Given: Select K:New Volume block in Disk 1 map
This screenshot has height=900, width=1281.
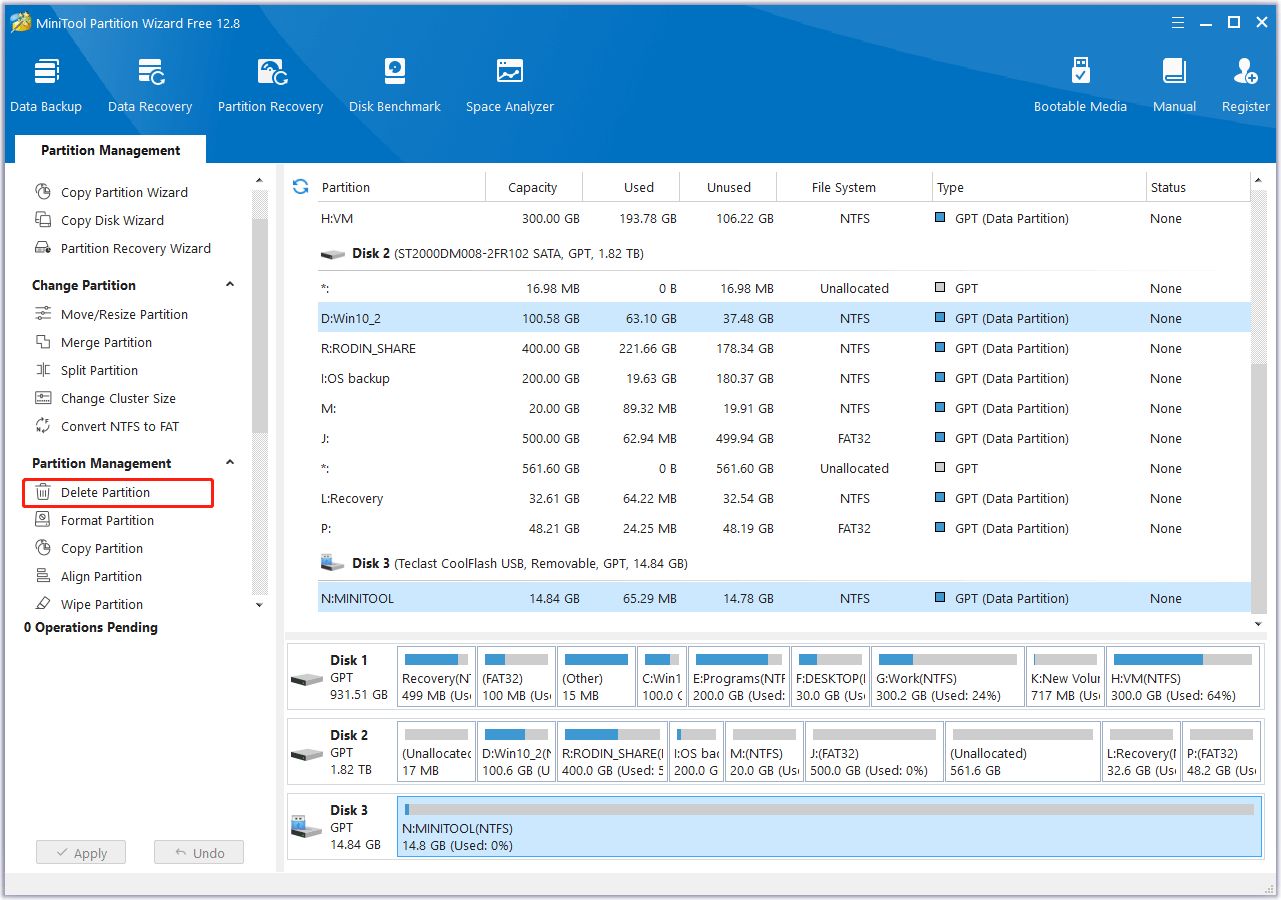Looking at the screenshot, I should tap(1065, 677).
